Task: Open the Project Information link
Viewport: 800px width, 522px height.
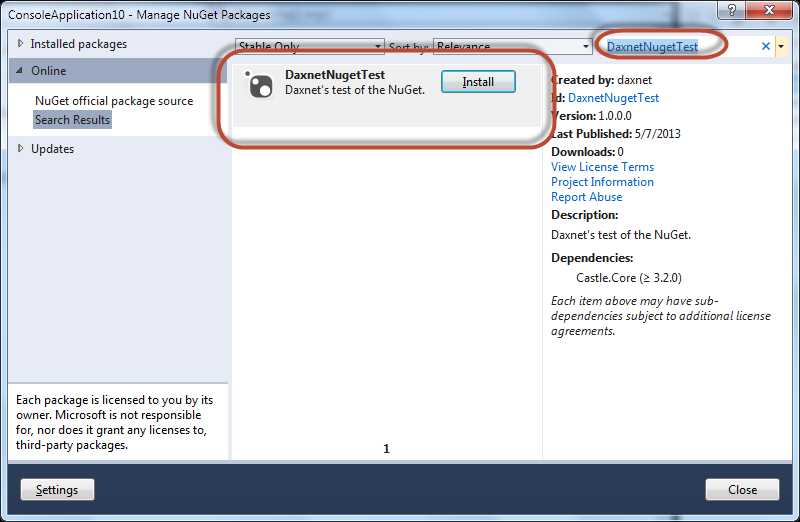Action: pos(602,182)
